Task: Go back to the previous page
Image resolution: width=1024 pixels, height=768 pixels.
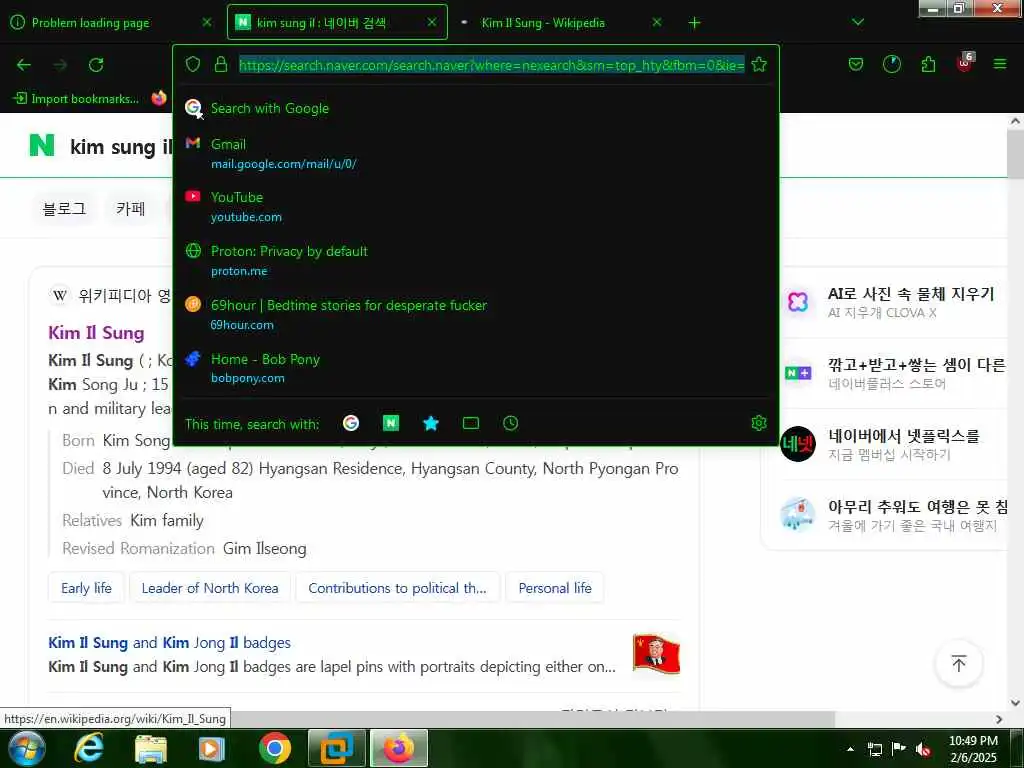Action: pos(24,65)
